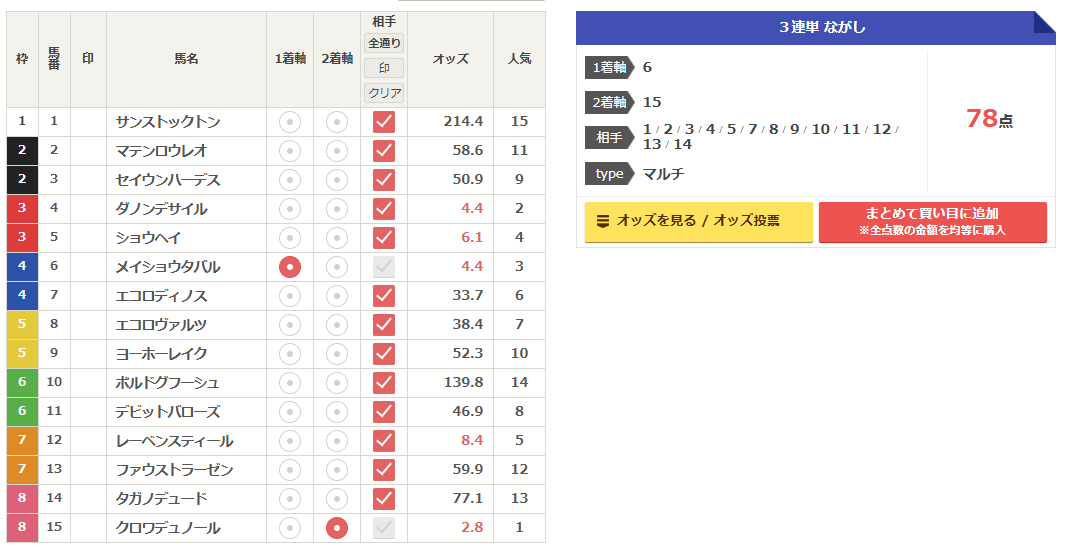Click blue frame number 4 beside メイショウタバル
The image size is (1065, 549).
point(22,266)
